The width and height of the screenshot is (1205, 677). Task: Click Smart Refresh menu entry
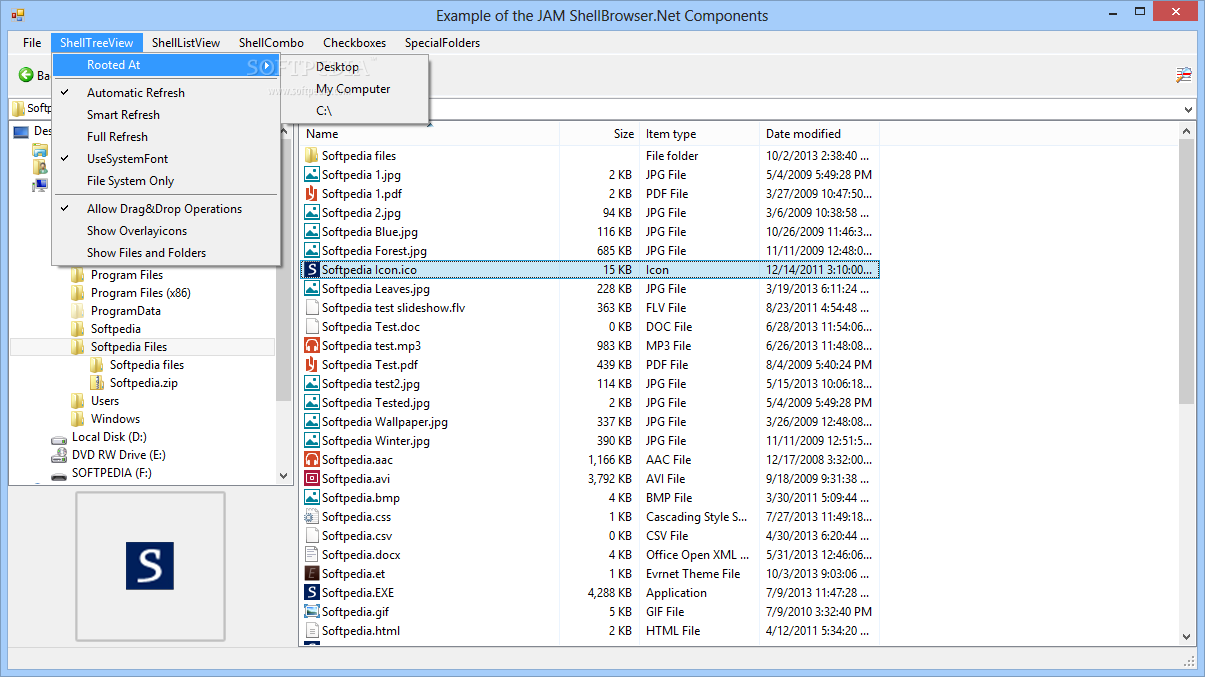pos(166,115)
